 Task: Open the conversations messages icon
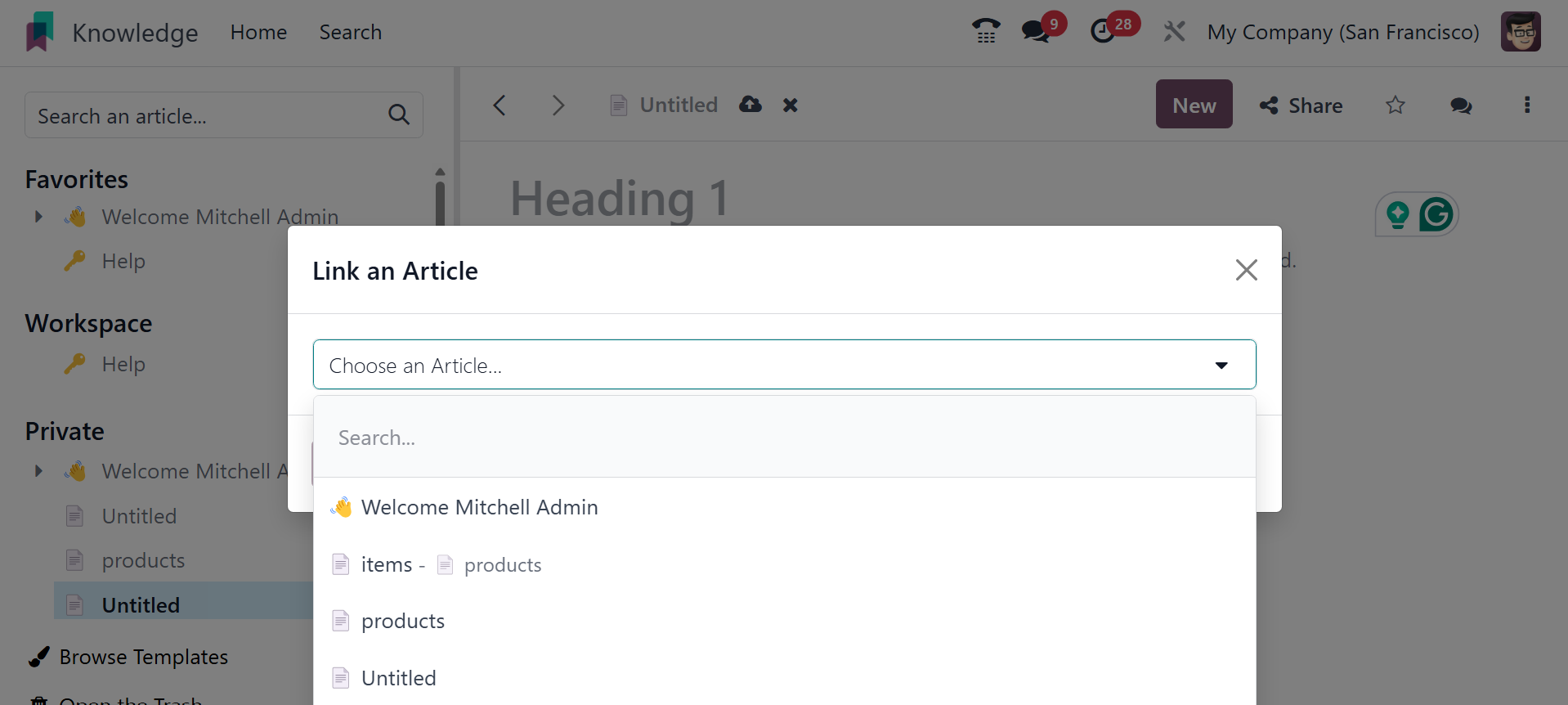coord(1035,32)
